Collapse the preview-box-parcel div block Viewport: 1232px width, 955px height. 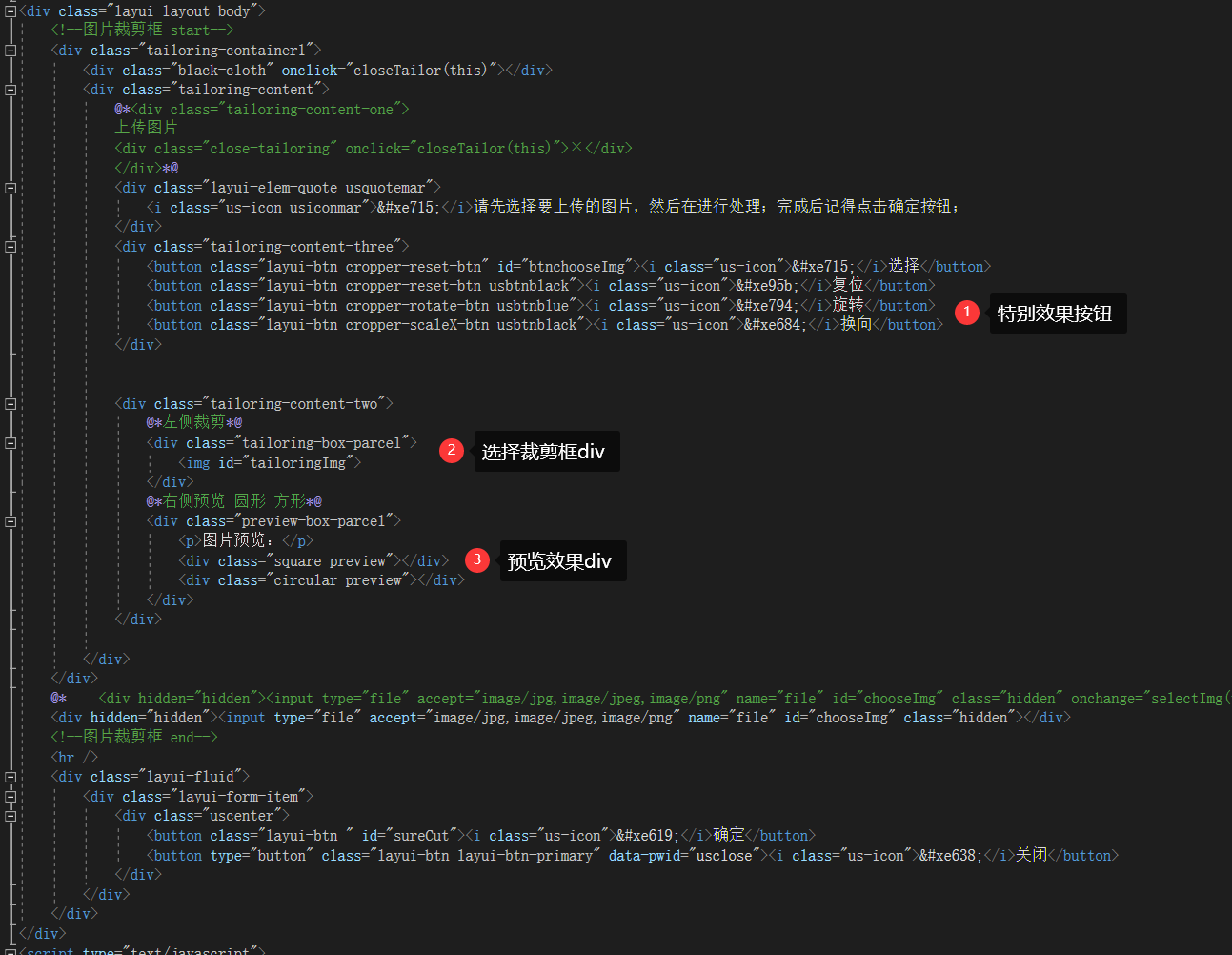(x=10, y=521)
